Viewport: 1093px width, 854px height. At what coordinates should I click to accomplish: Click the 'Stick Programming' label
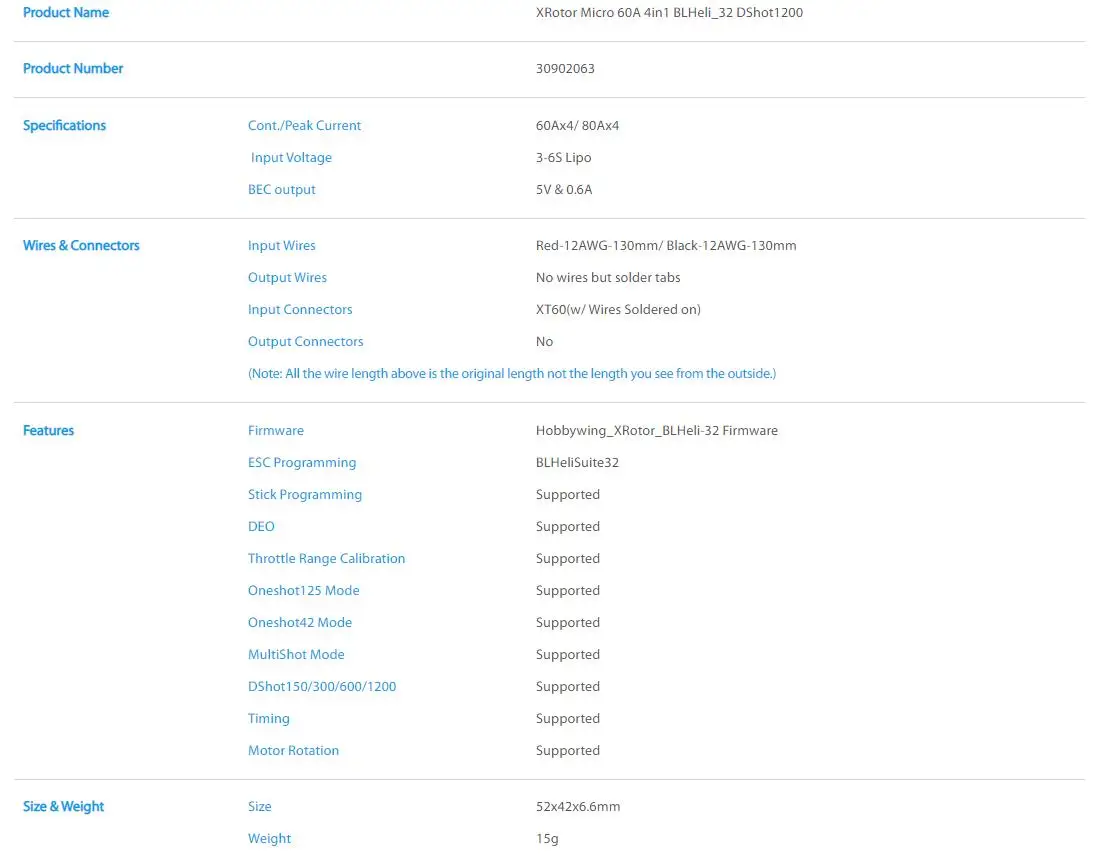pyautogui.click(x=305, y=494)
